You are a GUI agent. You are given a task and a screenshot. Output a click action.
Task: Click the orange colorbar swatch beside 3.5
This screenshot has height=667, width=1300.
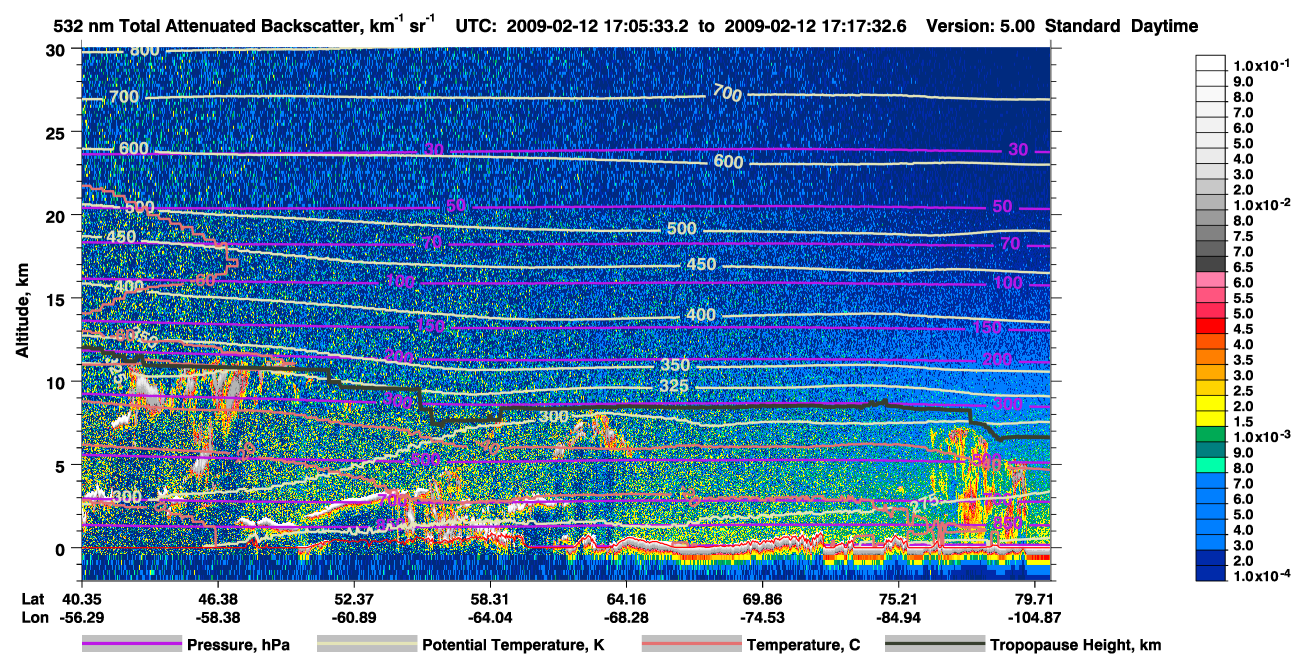tap(1210, 357)
